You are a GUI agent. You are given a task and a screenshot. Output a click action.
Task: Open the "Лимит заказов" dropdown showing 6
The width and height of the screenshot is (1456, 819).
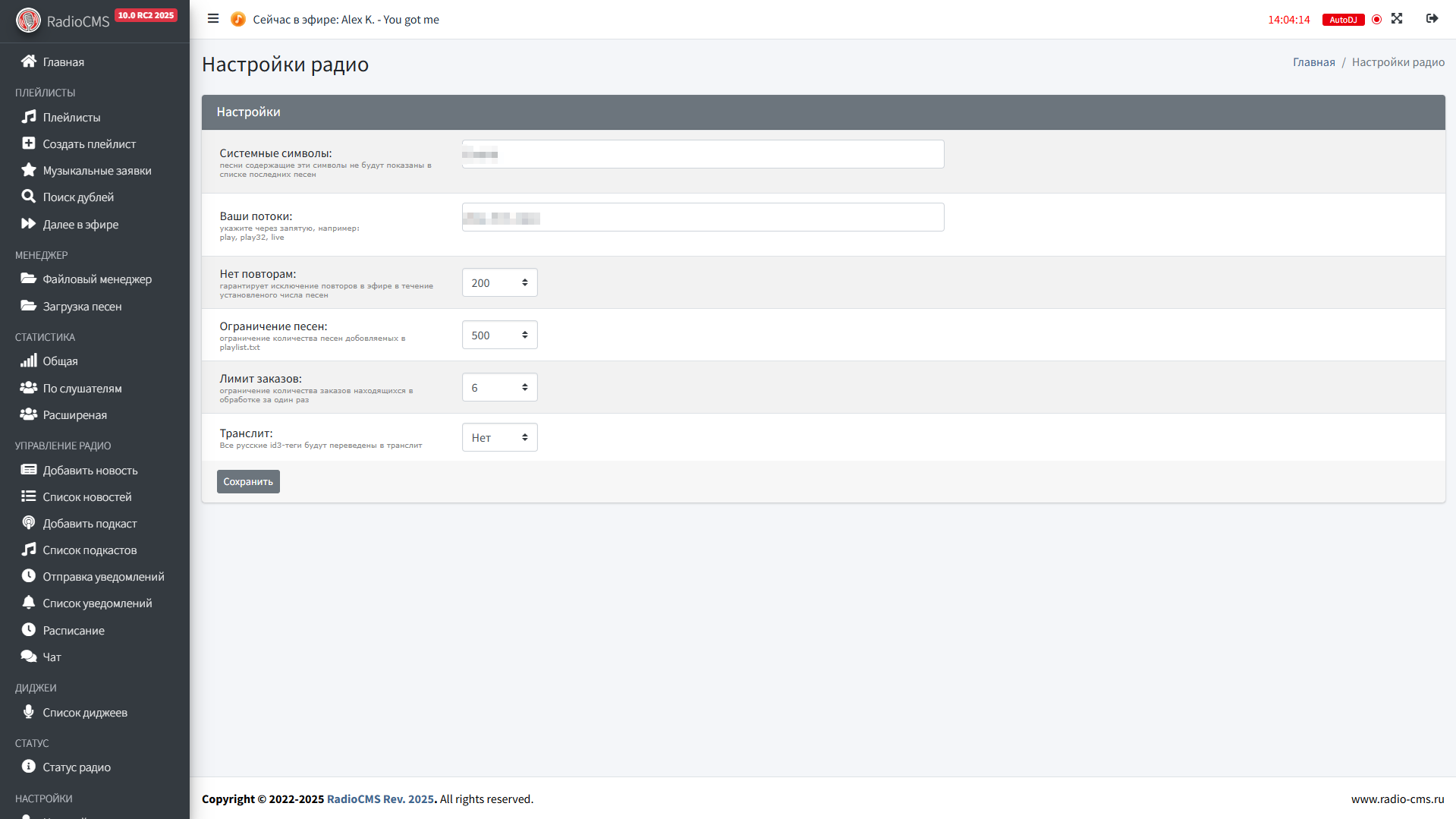499,387
